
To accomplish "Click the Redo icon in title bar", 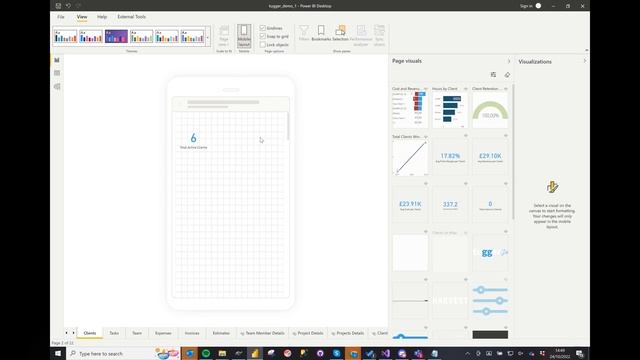I will tap(78, 6).
